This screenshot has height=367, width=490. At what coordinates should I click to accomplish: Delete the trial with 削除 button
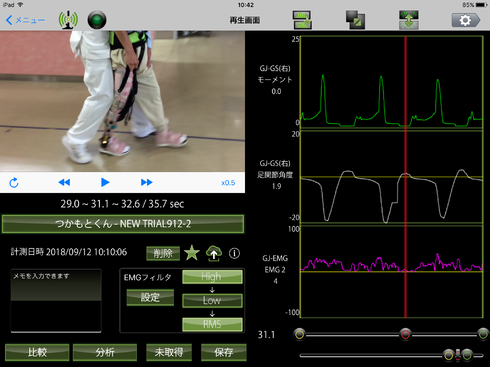click(163, 253)
